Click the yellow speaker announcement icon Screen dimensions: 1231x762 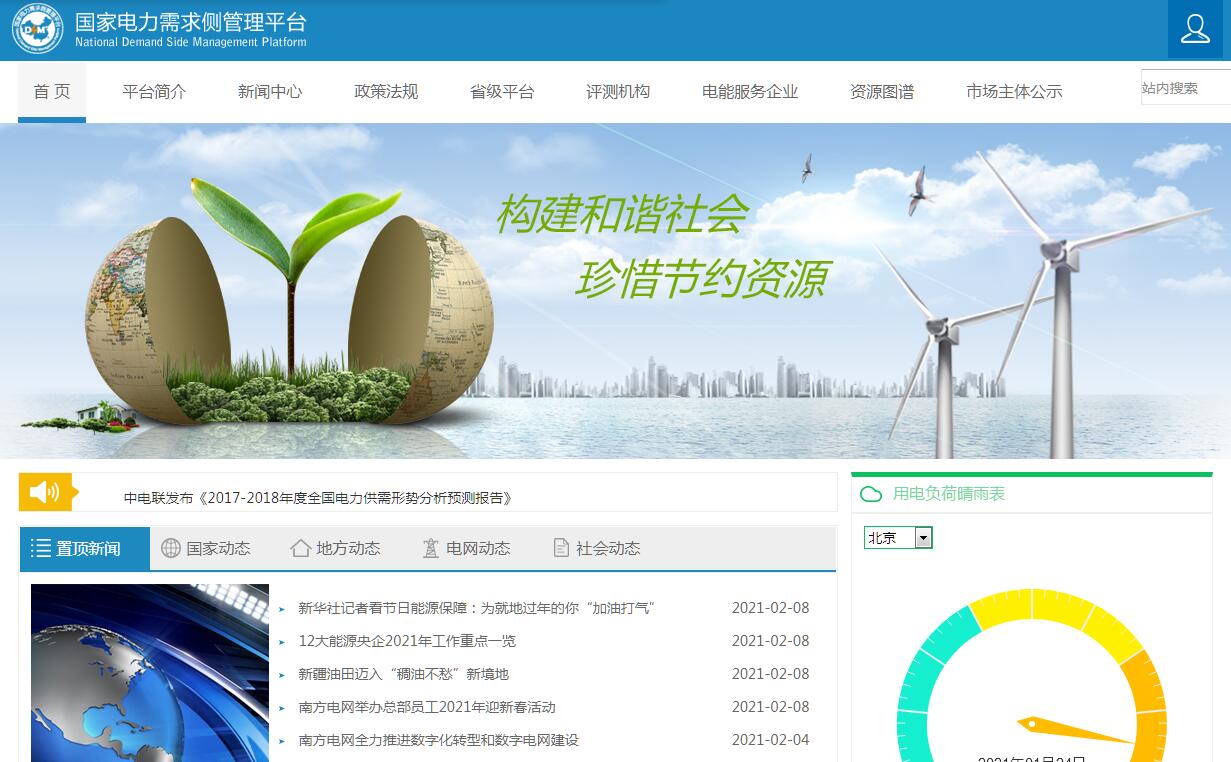pyautogui.click(x=45, y=492)
